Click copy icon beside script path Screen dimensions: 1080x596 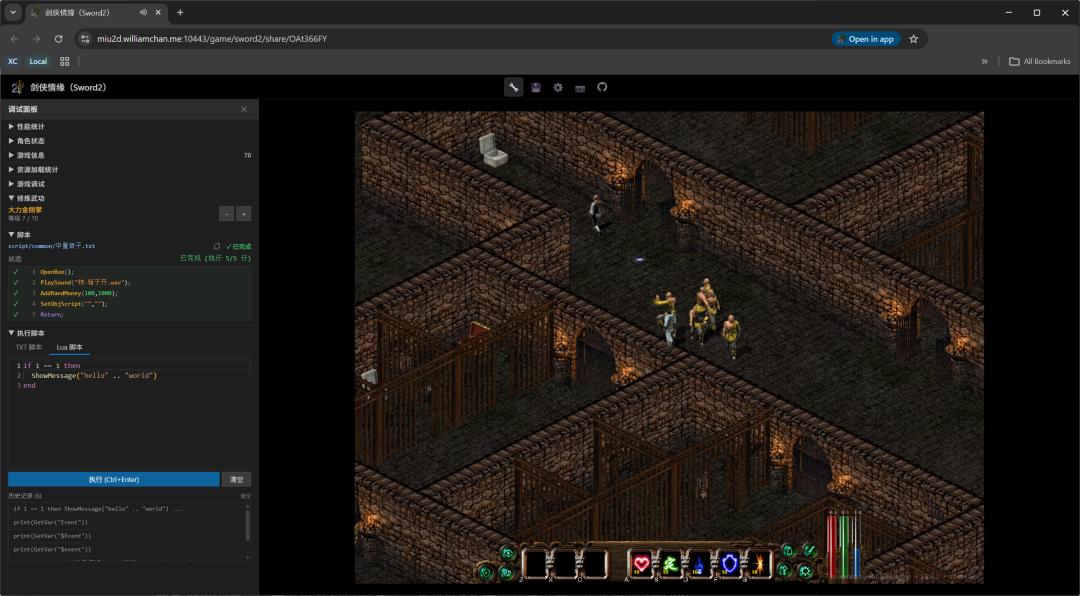click(217, 246)
